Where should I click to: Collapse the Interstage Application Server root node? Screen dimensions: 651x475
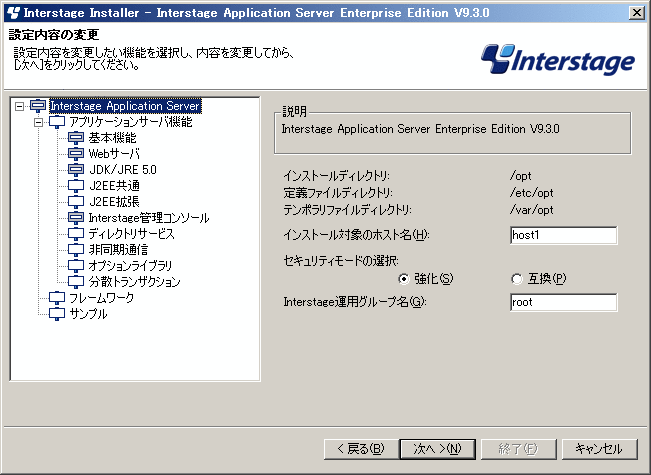[x=19, y=106]
